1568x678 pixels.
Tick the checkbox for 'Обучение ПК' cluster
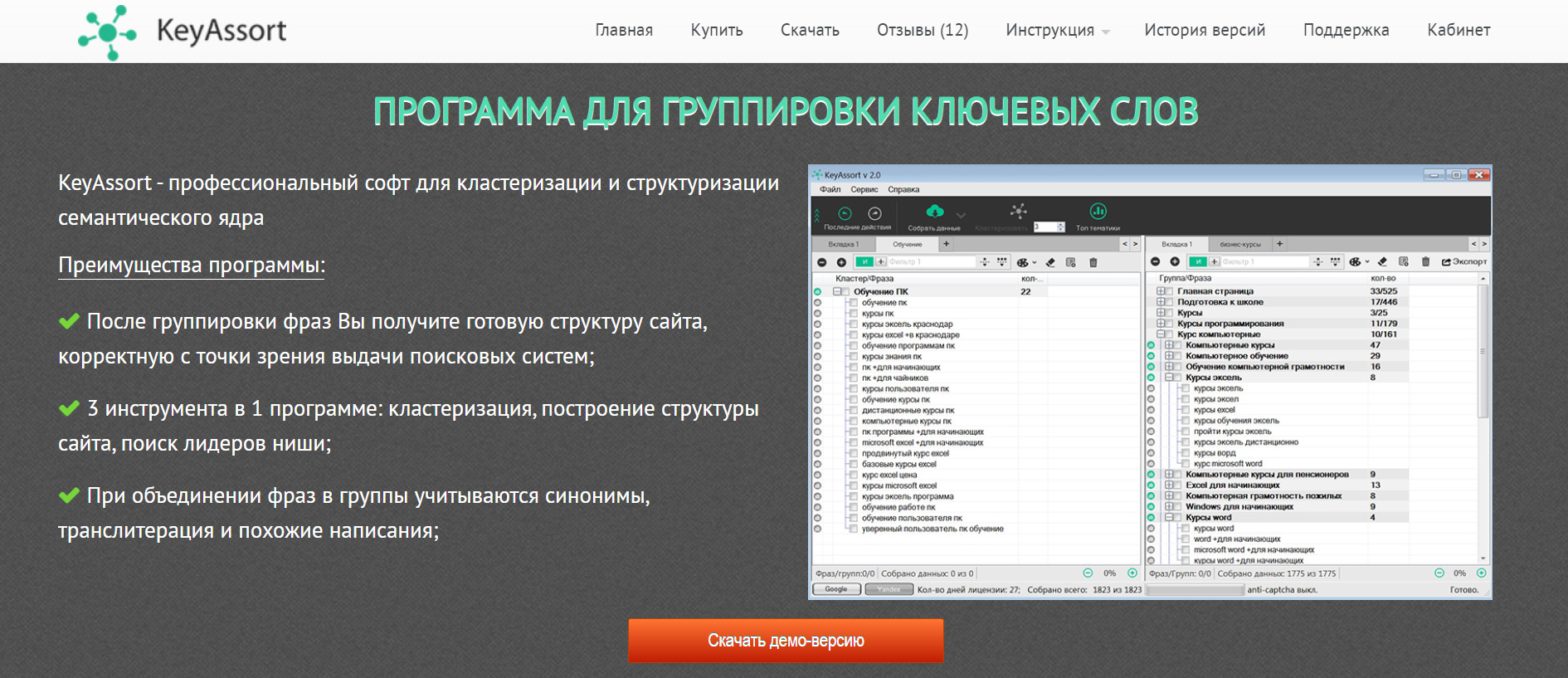(846, 292)
